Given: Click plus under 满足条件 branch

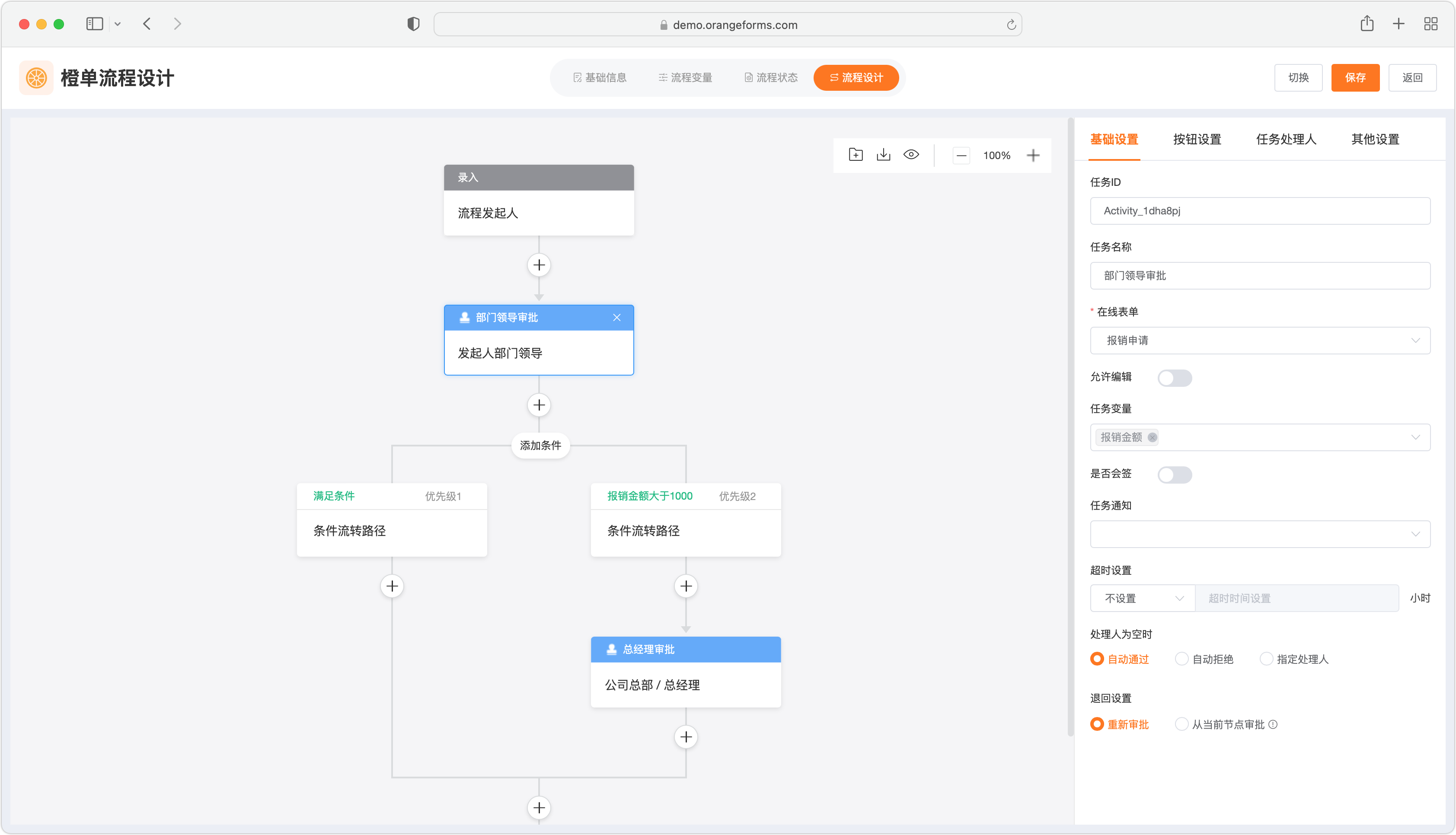Looking at the screenshot, I should coord(392,586).
